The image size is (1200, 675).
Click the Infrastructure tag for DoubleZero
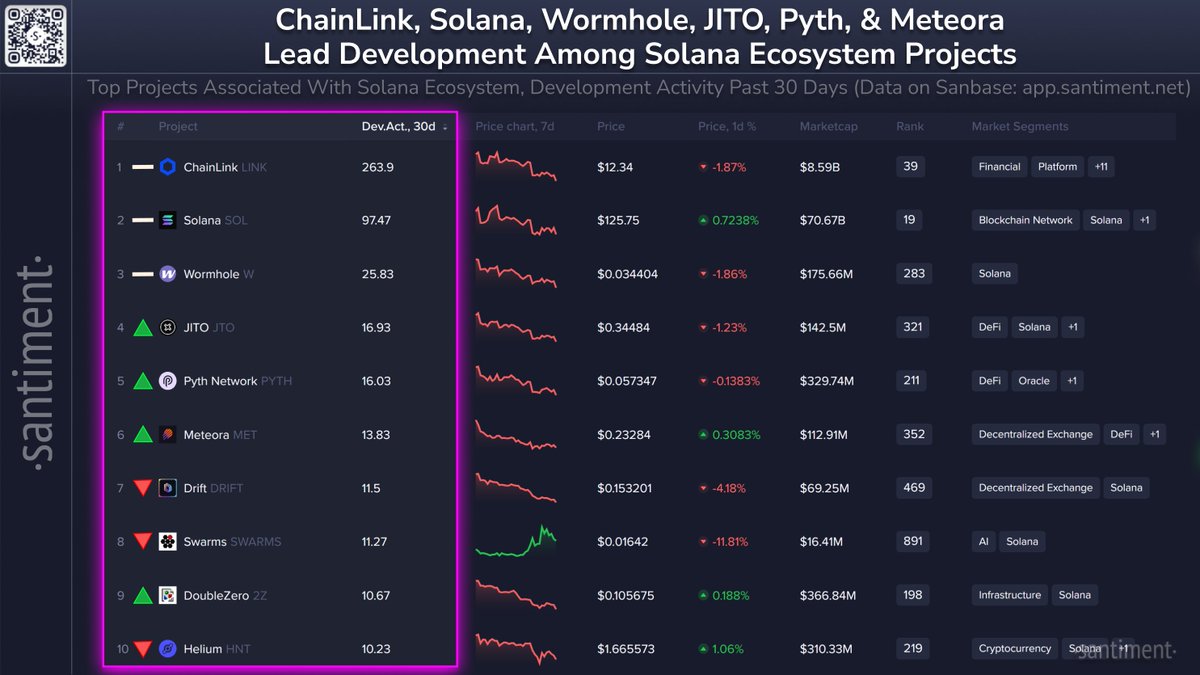click(1009, 595)
